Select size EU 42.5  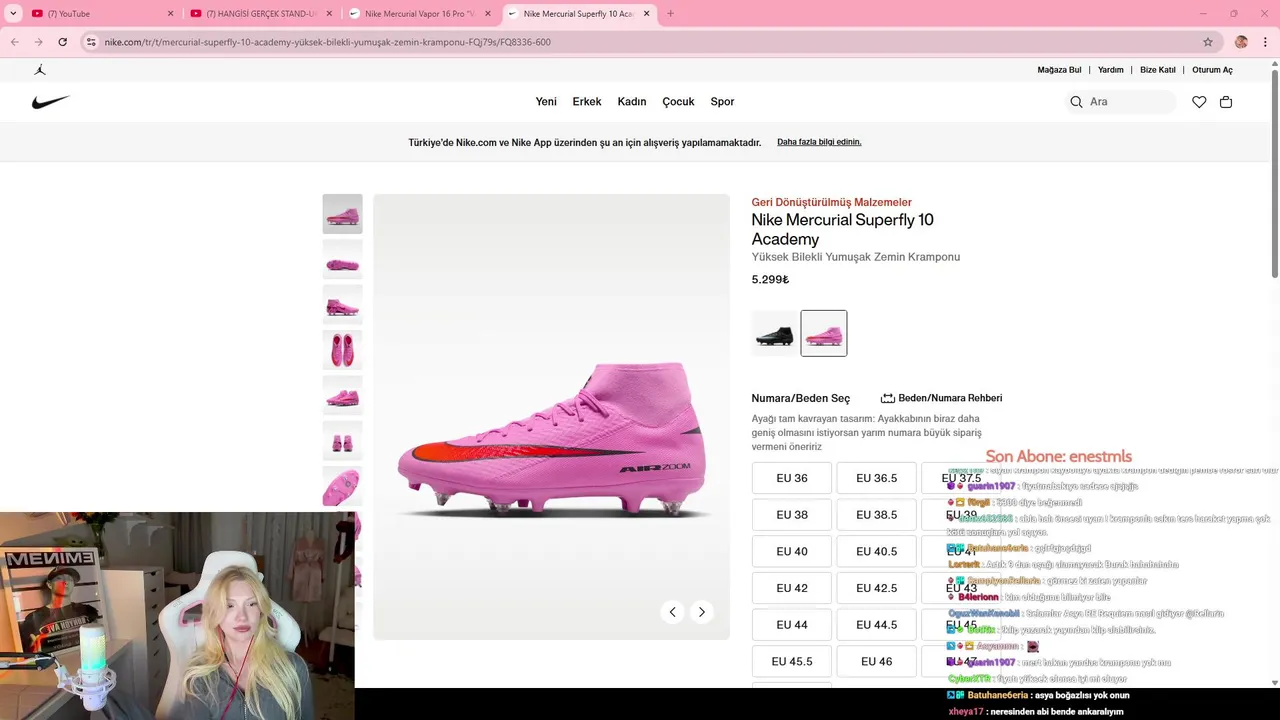[877, 588]
